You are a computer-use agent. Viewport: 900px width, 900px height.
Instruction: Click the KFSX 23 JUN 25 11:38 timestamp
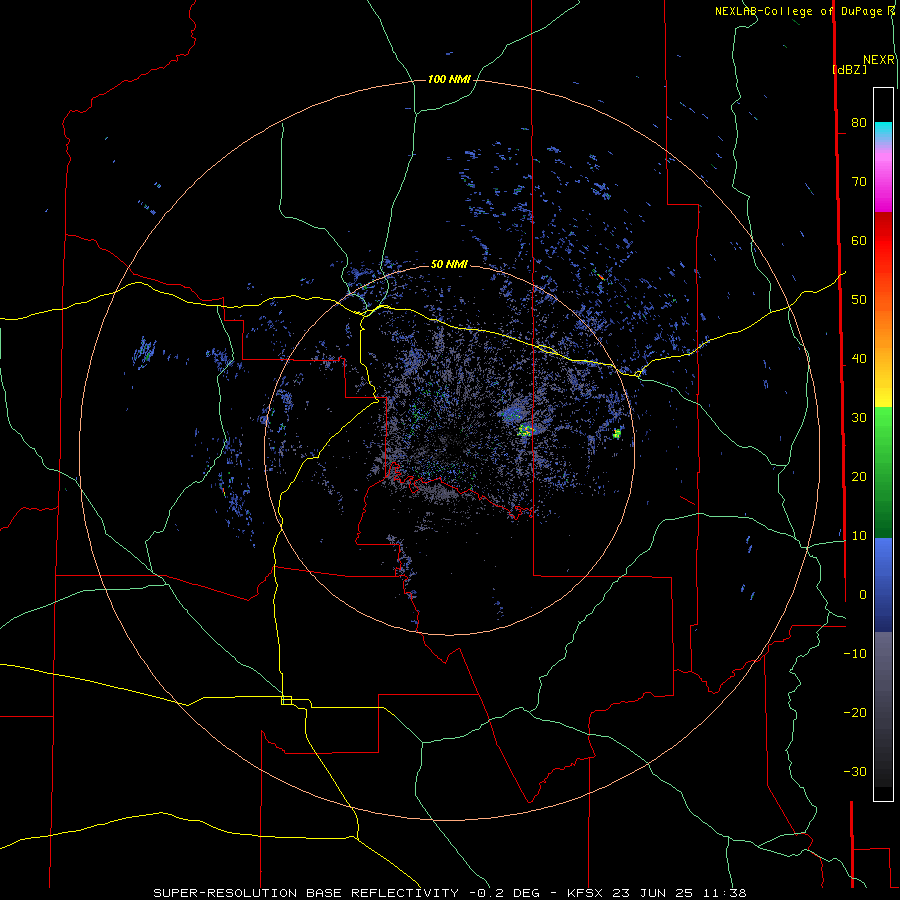657,893
